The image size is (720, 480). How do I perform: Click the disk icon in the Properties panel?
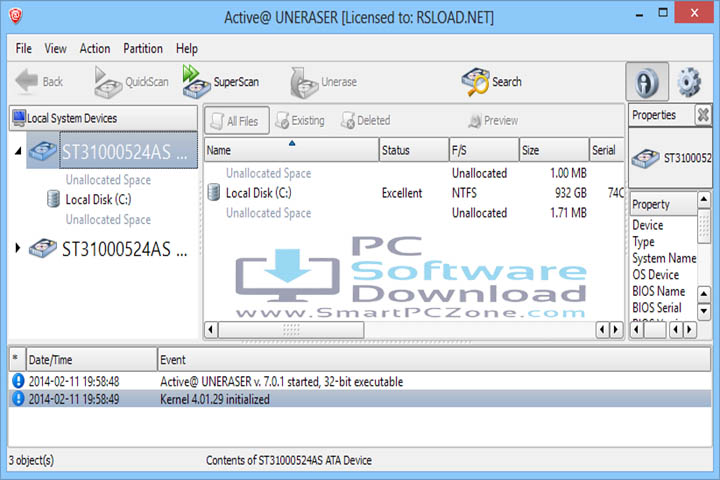pyautogui.click(x=645, y=158)
